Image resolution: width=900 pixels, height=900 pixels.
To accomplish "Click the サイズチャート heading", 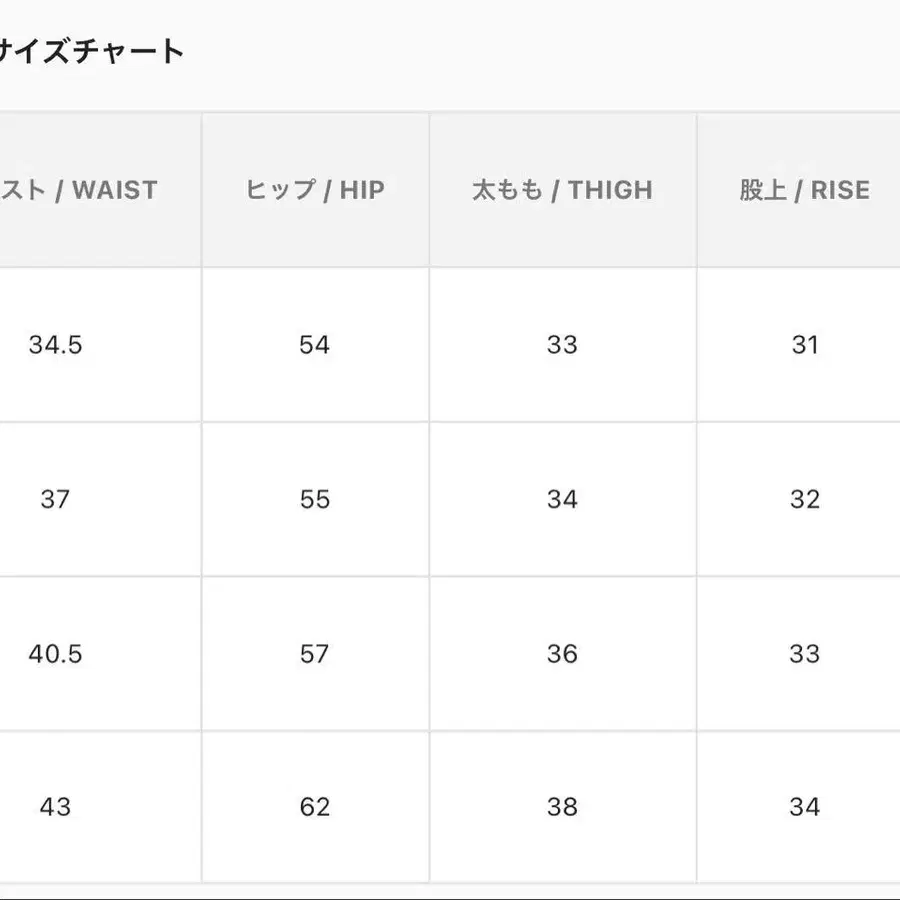I will pos(92,51).
